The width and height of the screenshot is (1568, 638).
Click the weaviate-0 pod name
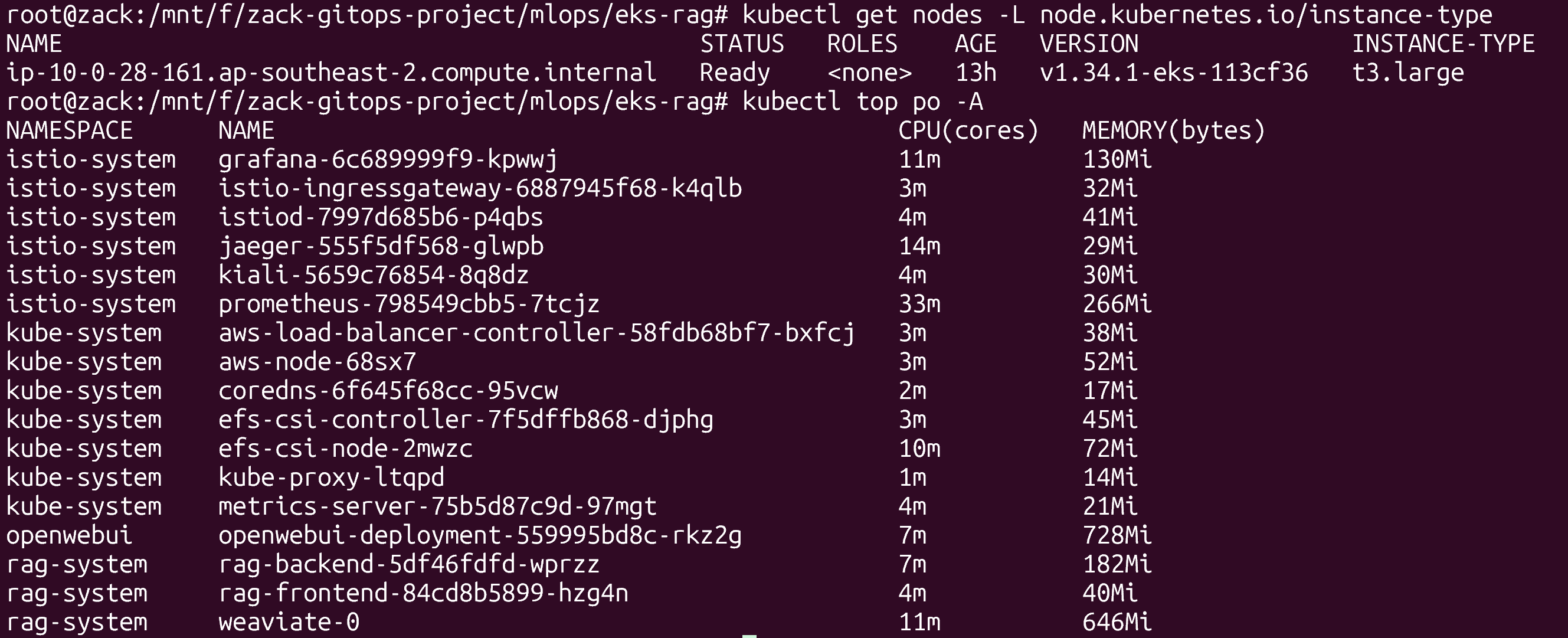[289, 622]
